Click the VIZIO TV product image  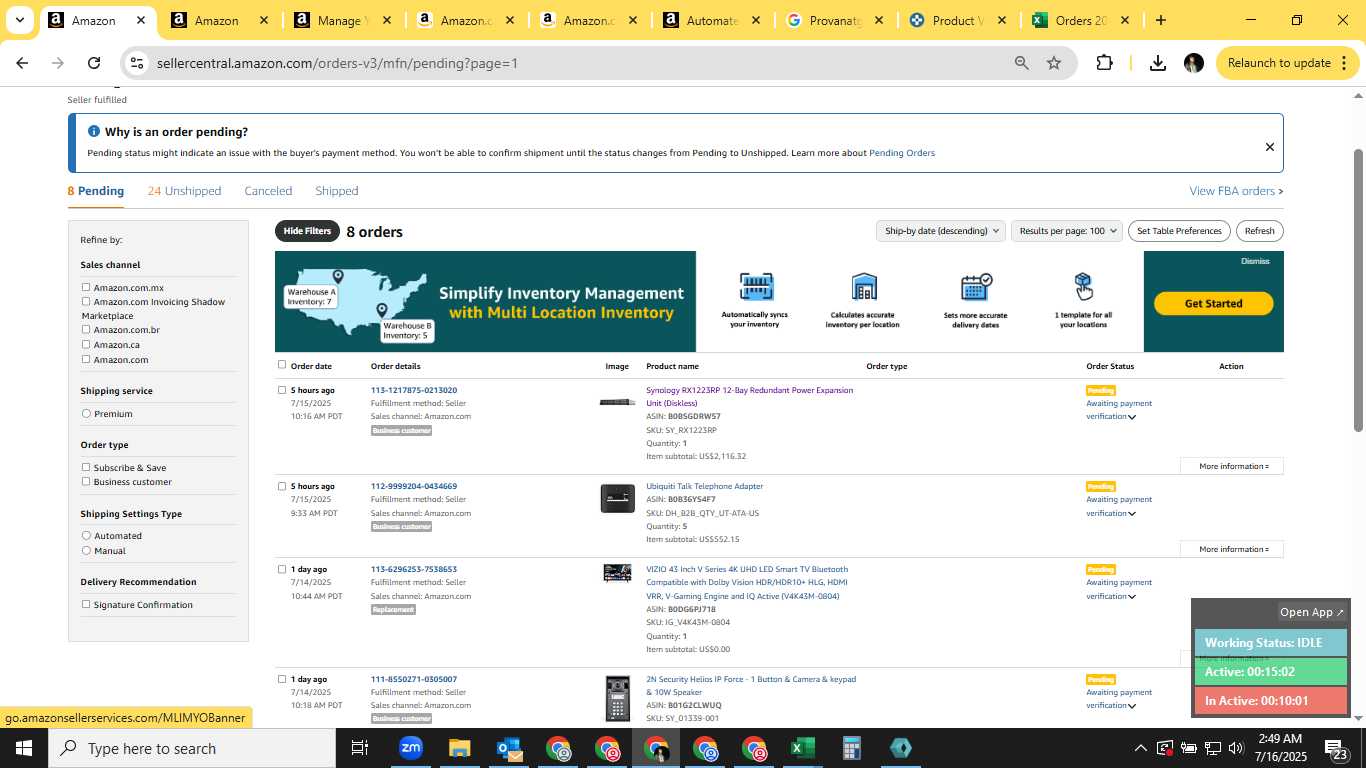click(x=617, y=573)
